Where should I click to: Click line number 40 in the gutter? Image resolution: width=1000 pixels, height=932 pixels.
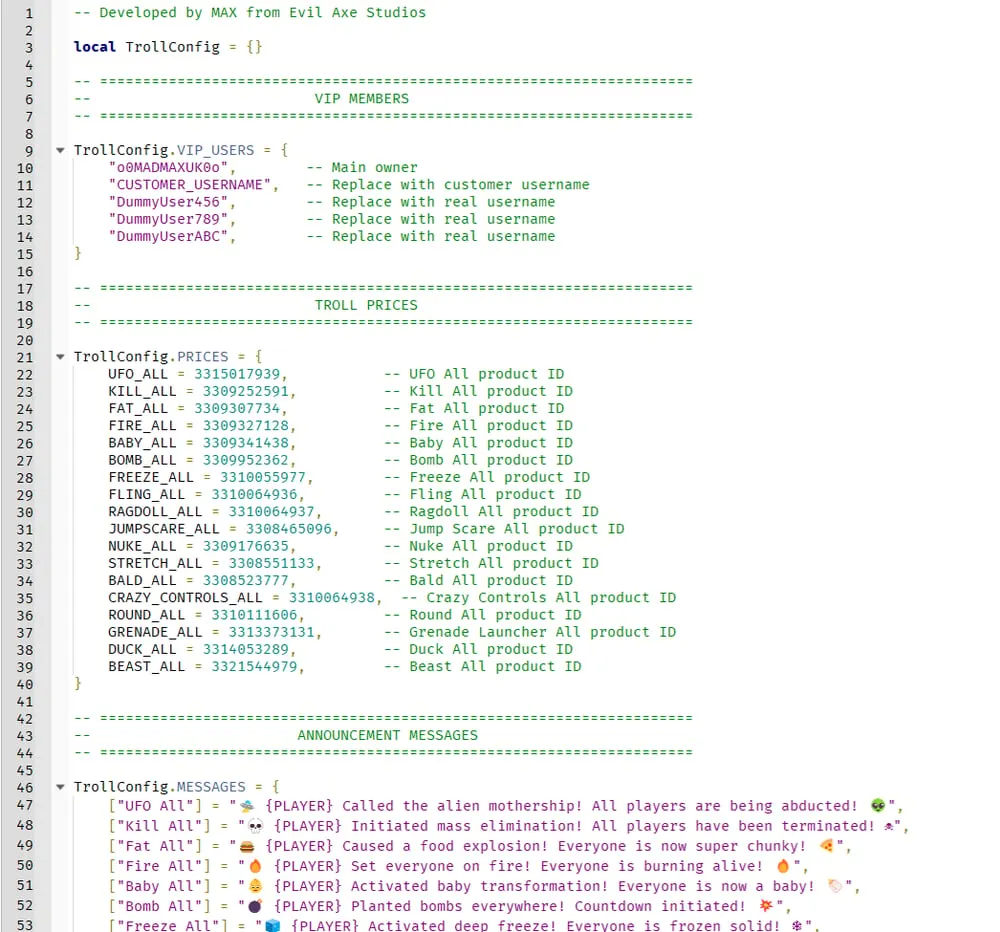coord(24,684)
